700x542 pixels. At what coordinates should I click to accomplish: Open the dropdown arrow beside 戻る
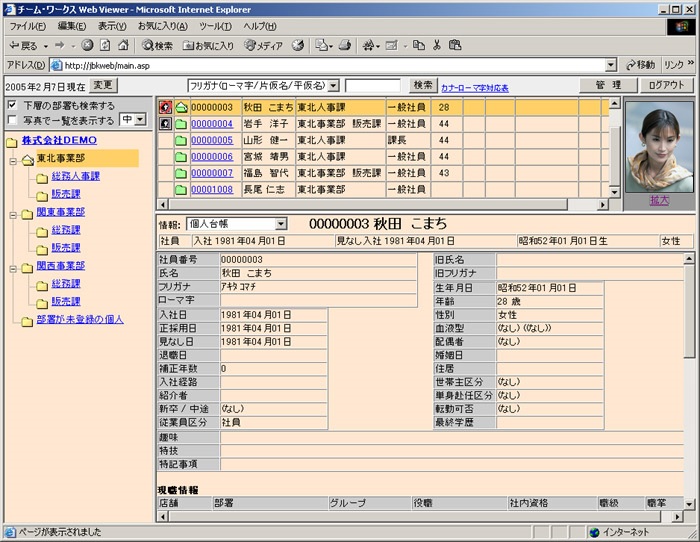[46, 46]
